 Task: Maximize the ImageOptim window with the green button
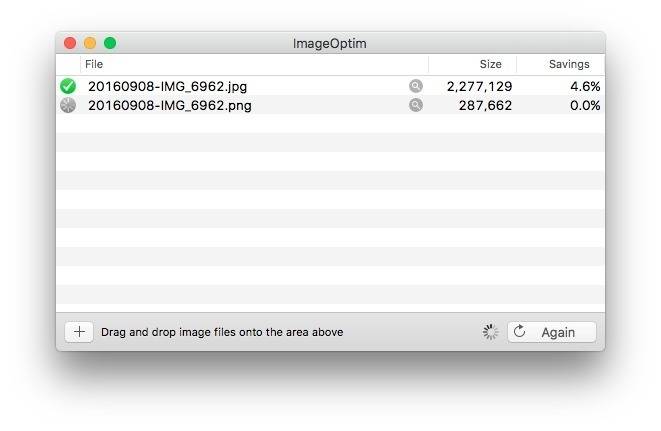[x=110, y=43]
